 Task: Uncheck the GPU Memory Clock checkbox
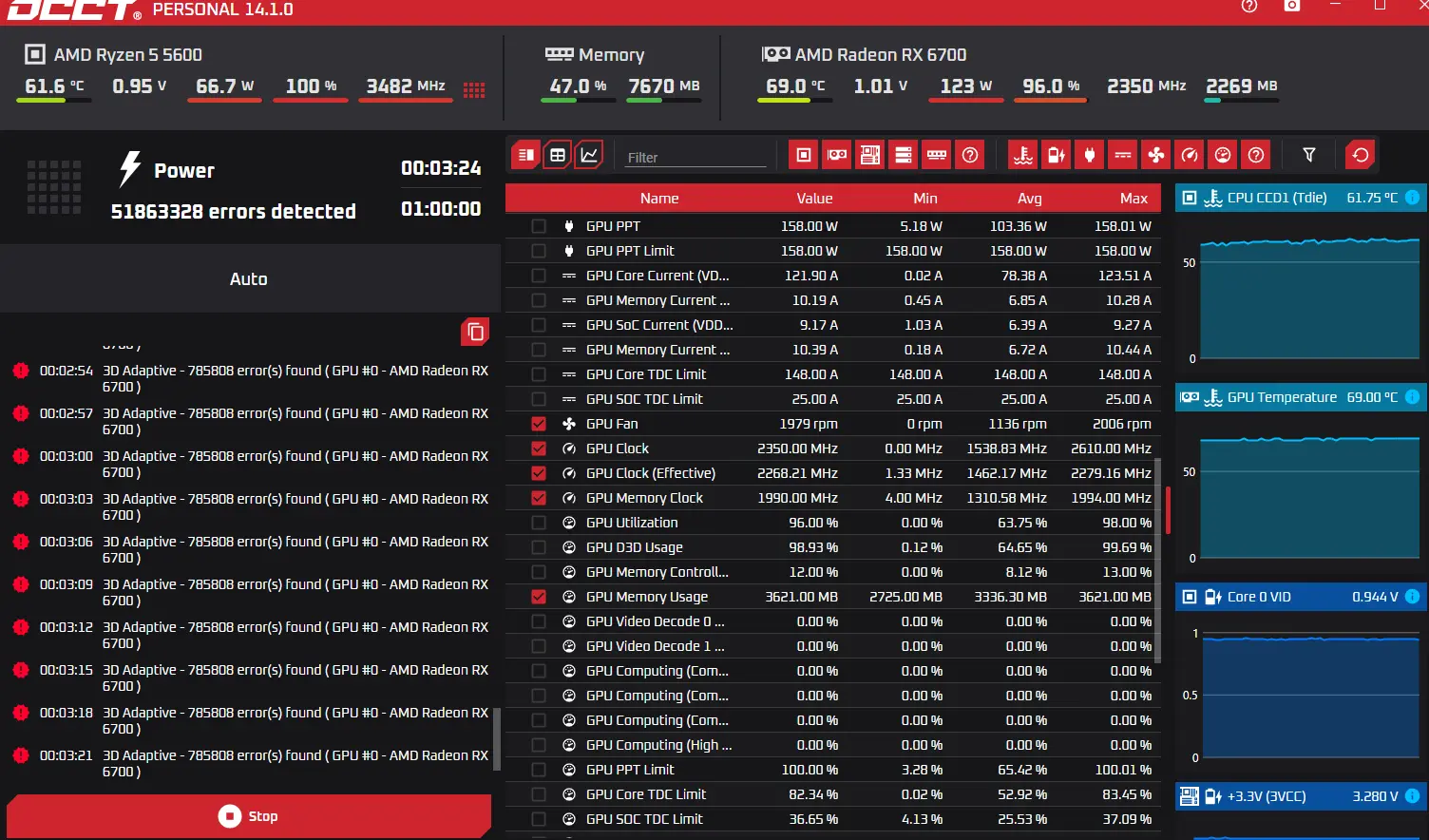pyautogui.click(x=539, y=498)
